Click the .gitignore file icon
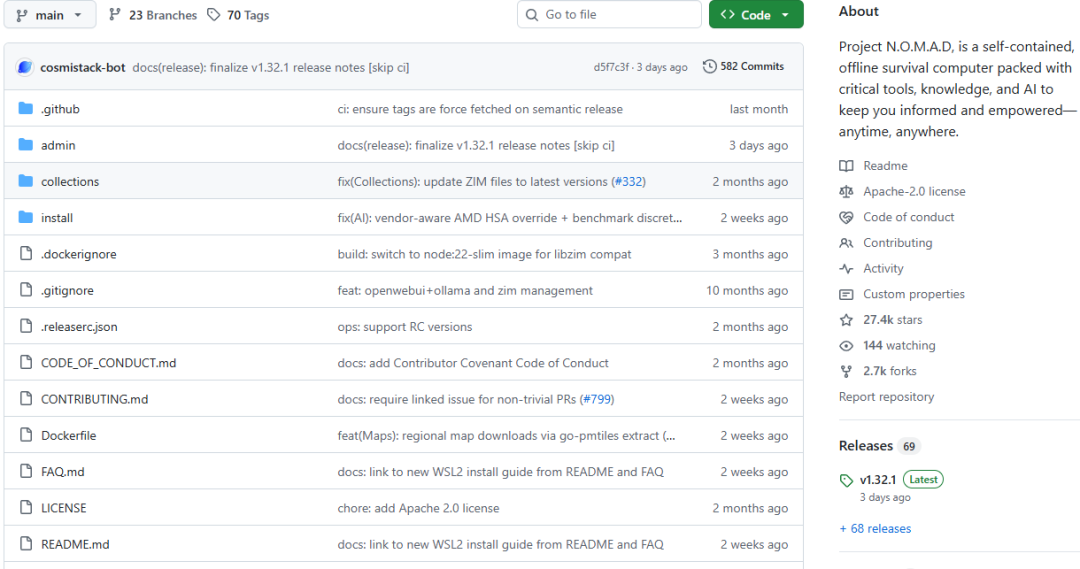Screen dimensions: 1080x569 click(x=26, y=290)
